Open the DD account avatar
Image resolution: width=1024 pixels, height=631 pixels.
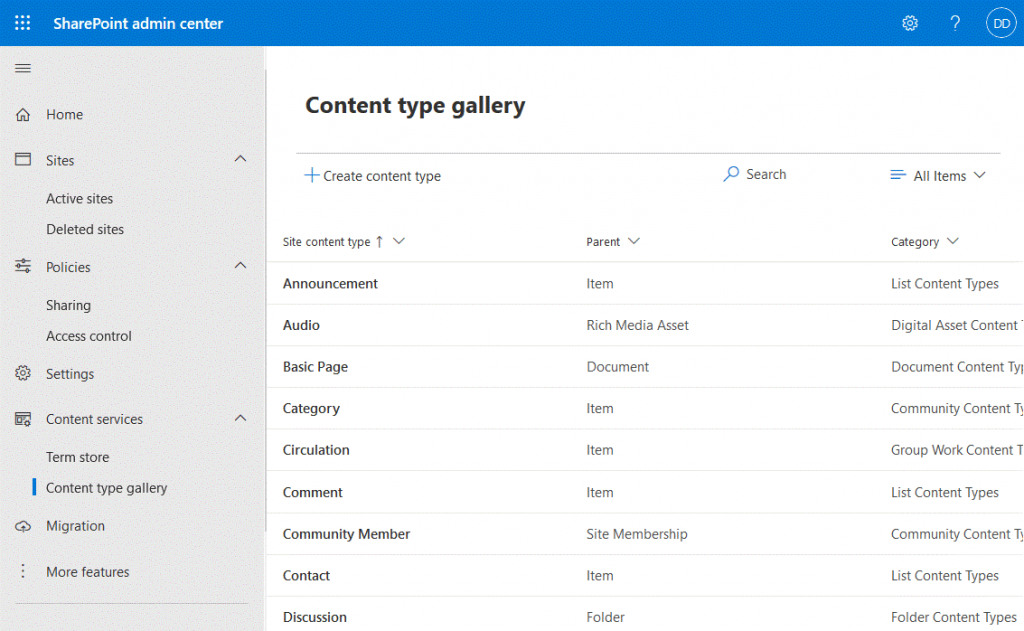click(x=1001, y=22)
